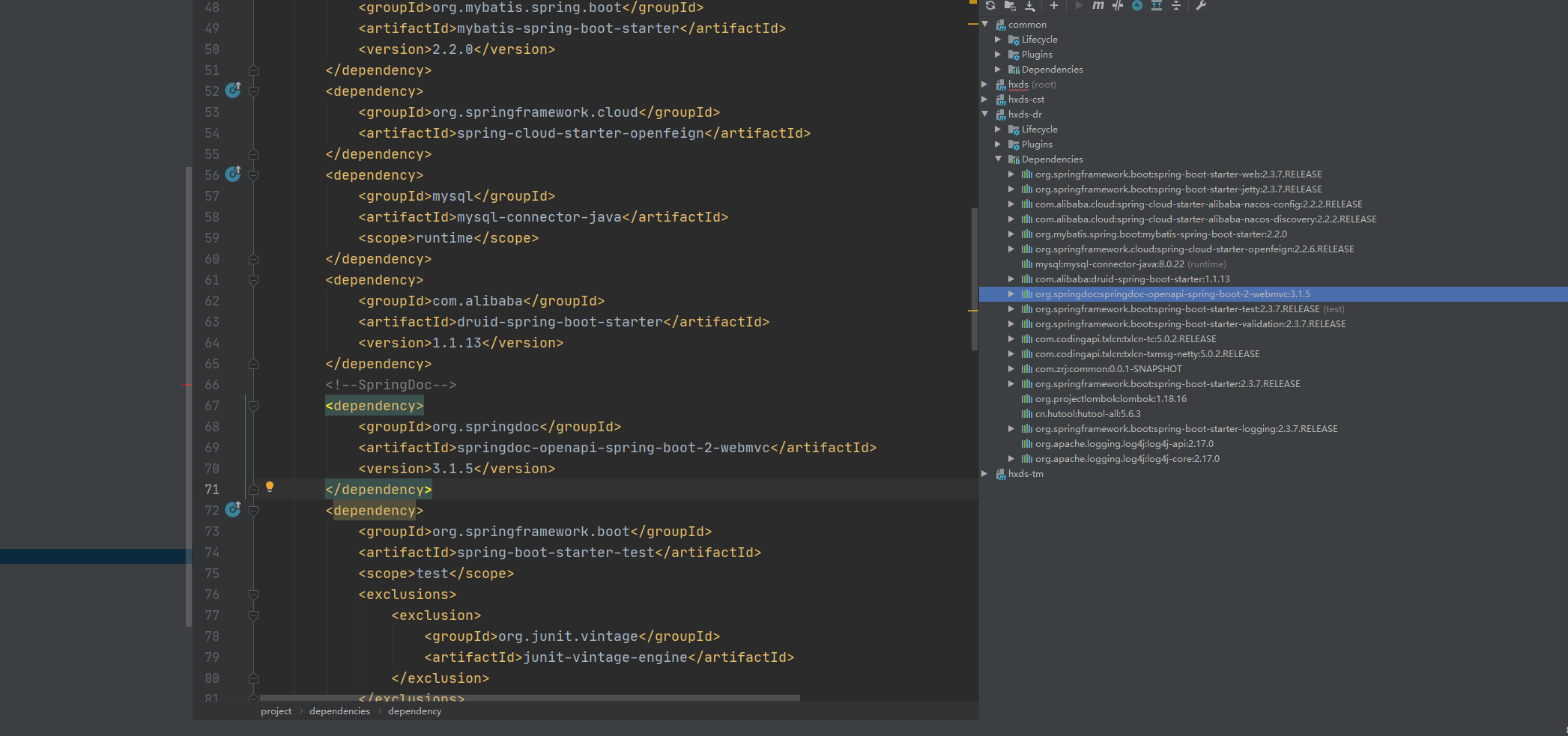Click the editor vertical scrollbar thumb
Screen dimensions: 1568x736
coord(974,279)
